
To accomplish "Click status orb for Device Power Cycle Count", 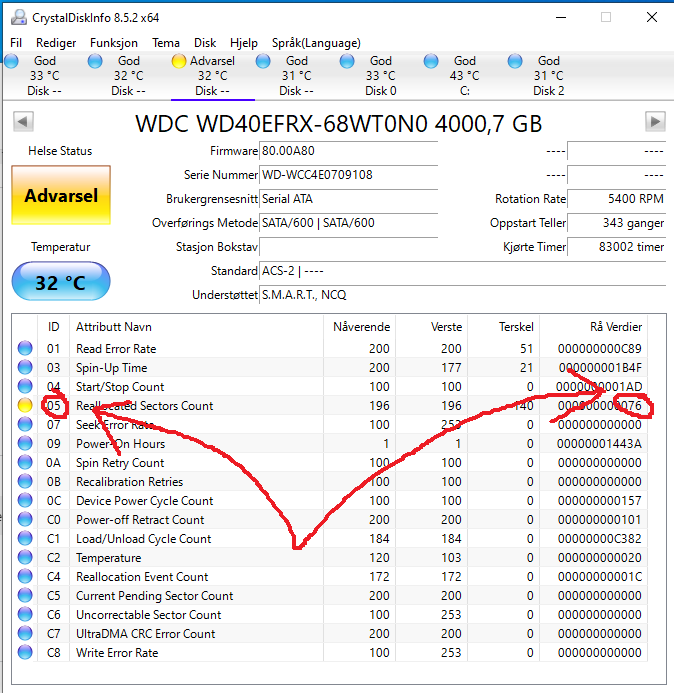I will (x=25, y=500).
